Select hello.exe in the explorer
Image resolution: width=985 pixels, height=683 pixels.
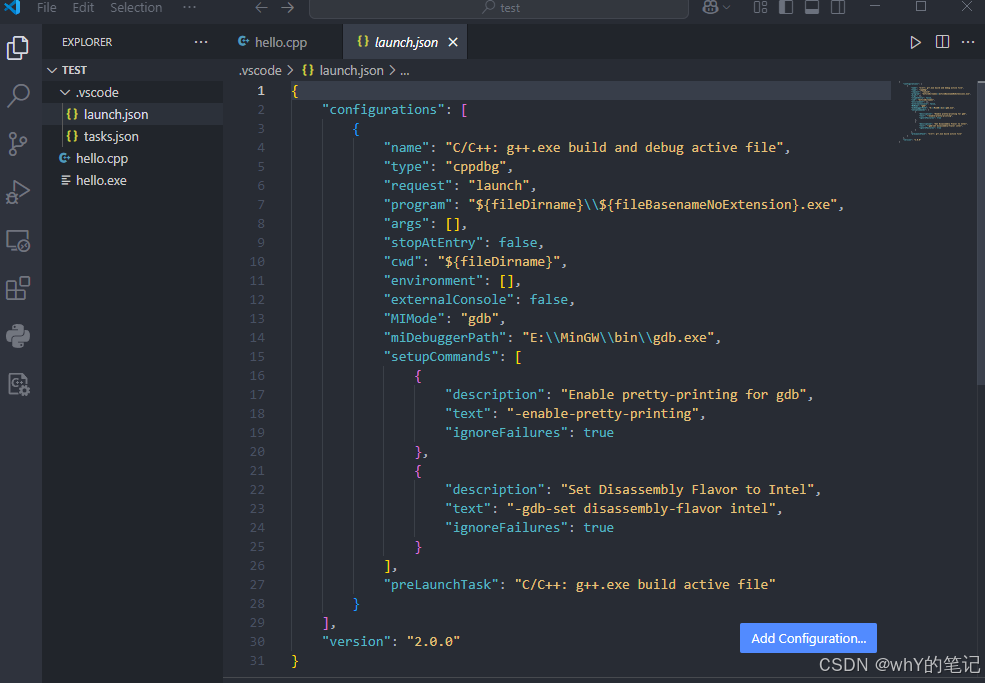click(133, 180)
